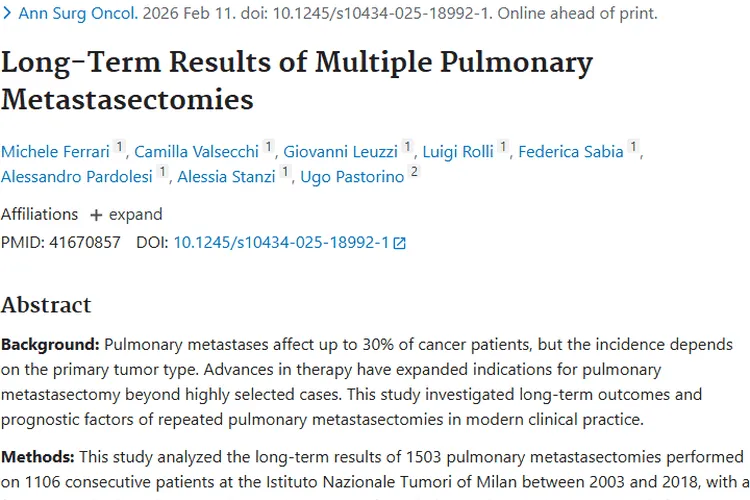Open author Michele Ferrari's link
750x500 pixels.
coord(55,151)
